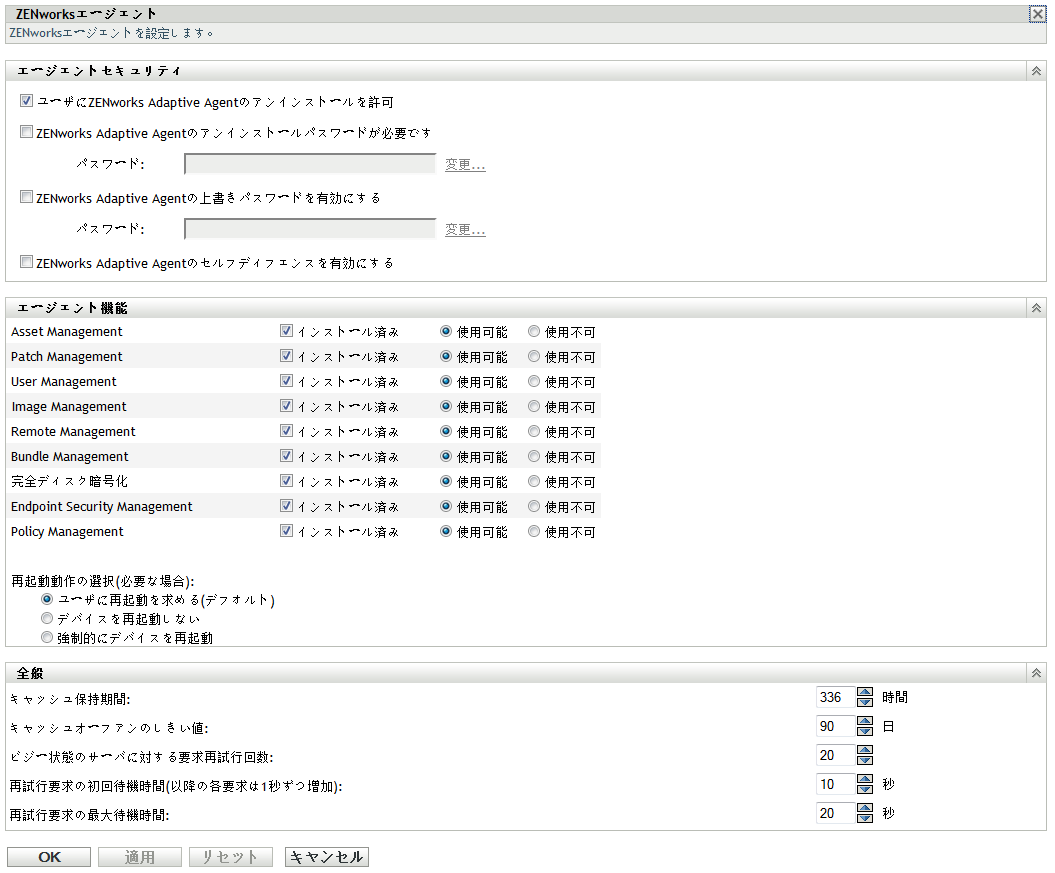
Task: Enable アンインストールパスワードが必要です checkbox
Action: pyautogui.click(x=26, y=132)
